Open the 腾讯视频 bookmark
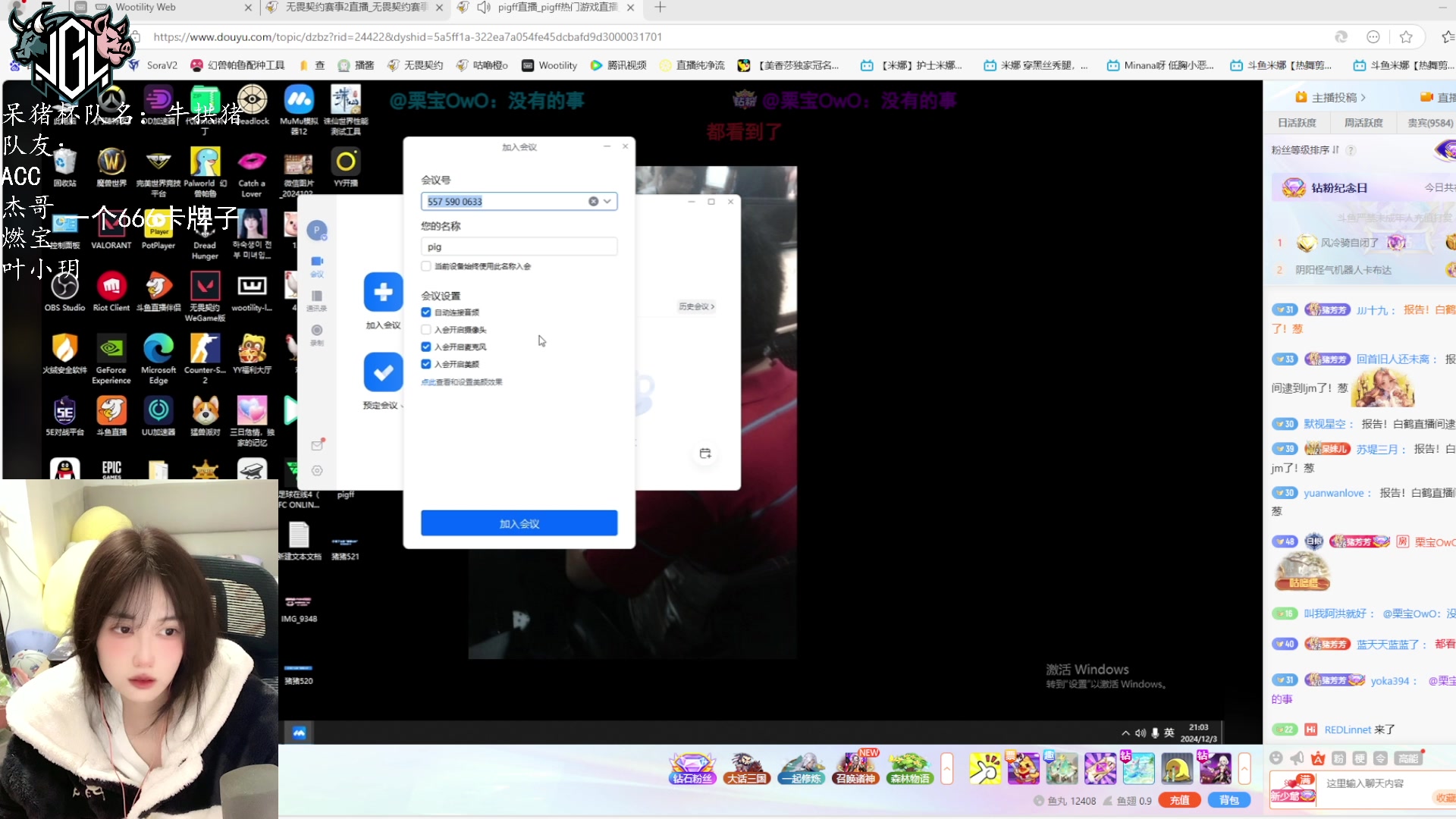Viewport: 1456px width, 819px height. (619, 66)
